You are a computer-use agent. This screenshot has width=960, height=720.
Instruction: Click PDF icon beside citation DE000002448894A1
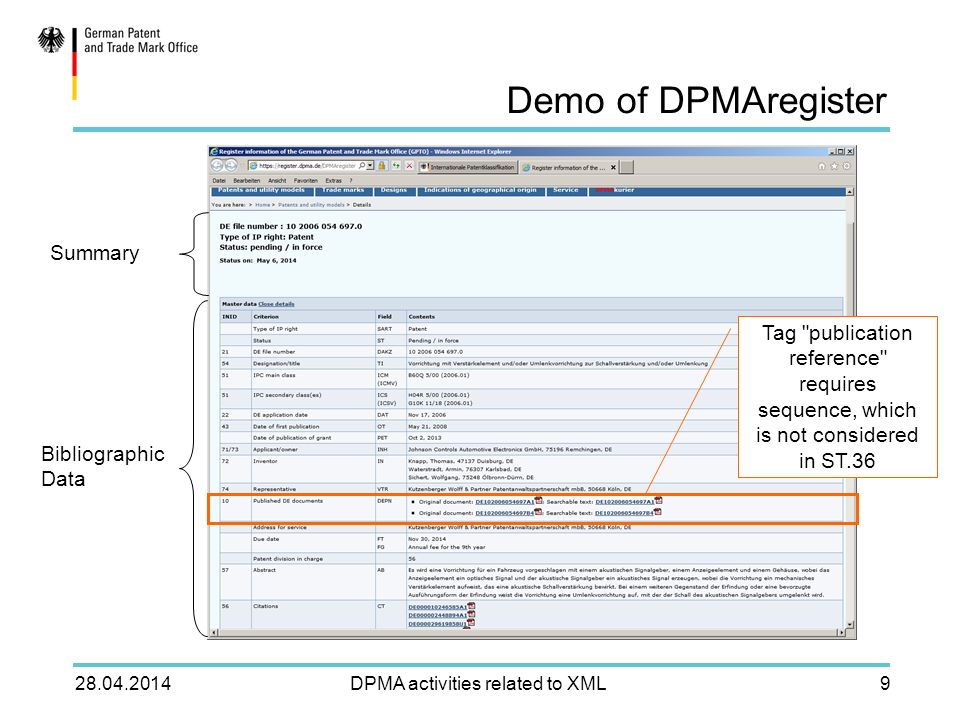pyautogui.click(x=471, y=615)
